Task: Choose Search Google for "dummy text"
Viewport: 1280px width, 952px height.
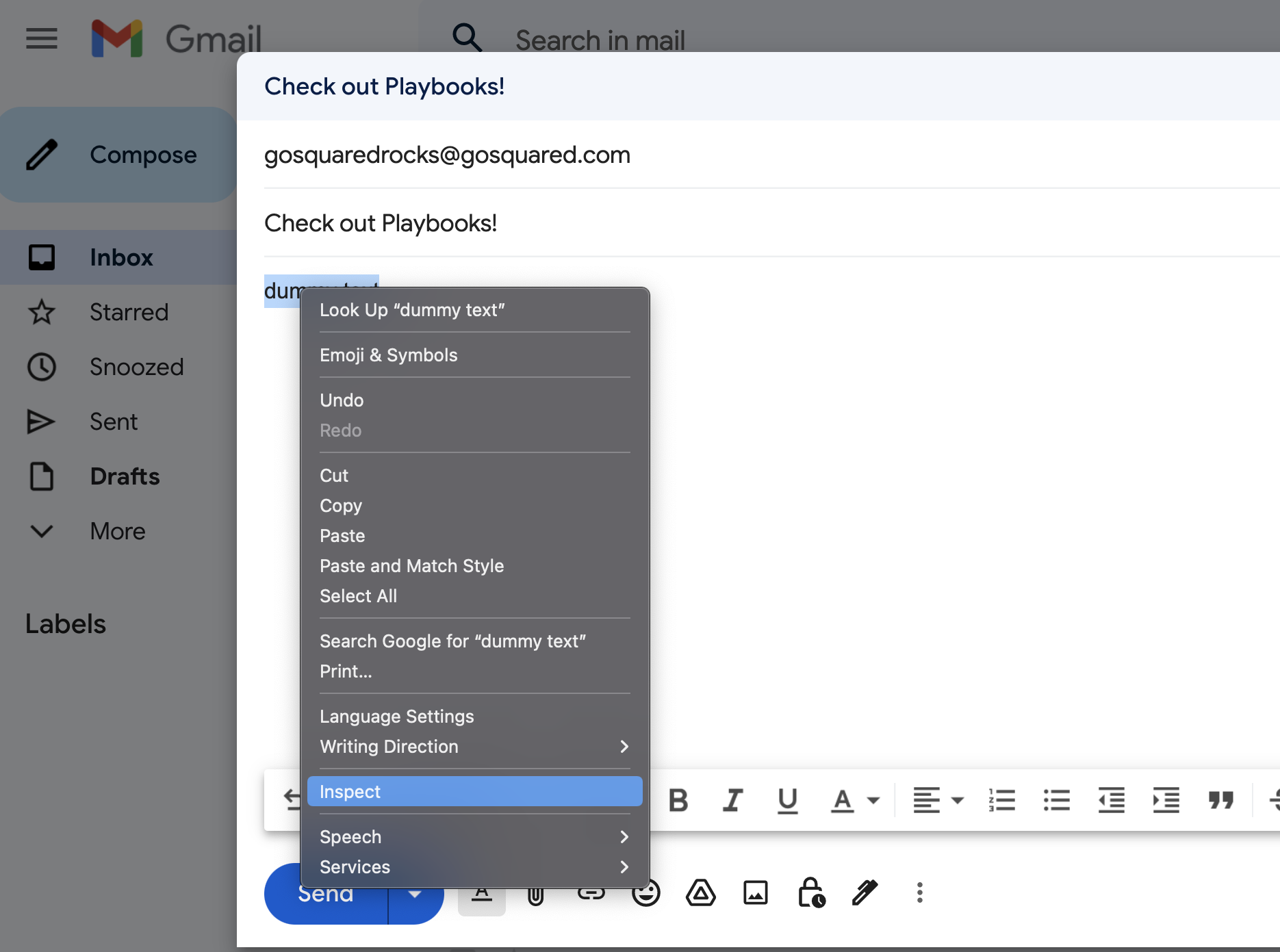Action: coord(475,641)
